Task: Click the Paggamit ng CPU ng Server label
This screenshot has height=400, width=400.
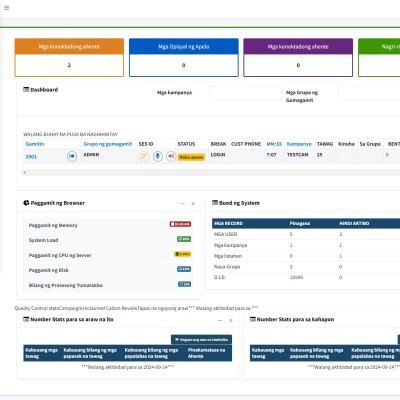Action: pos(60,255)
